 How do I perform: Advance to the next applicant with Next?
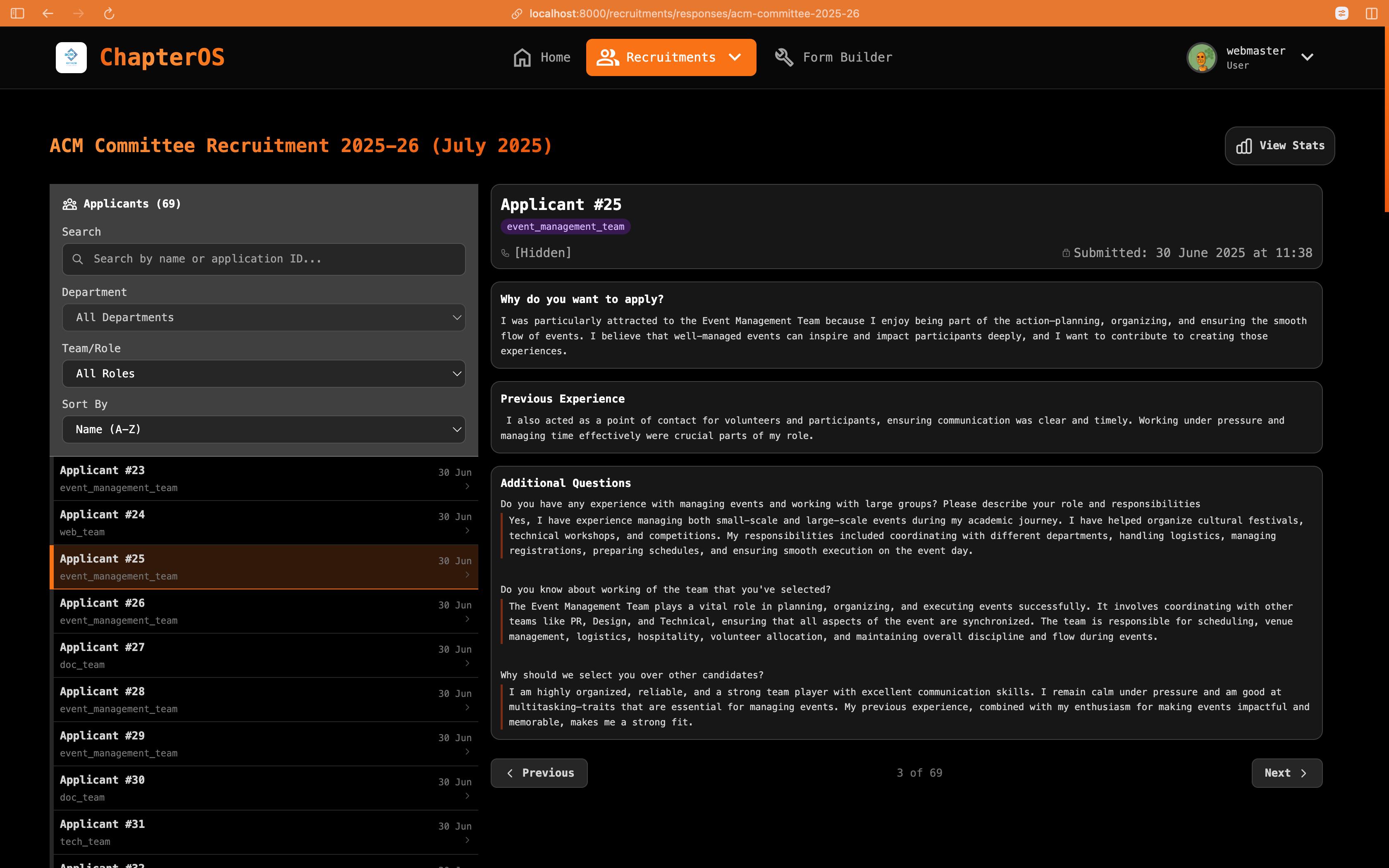point(1286,773)
